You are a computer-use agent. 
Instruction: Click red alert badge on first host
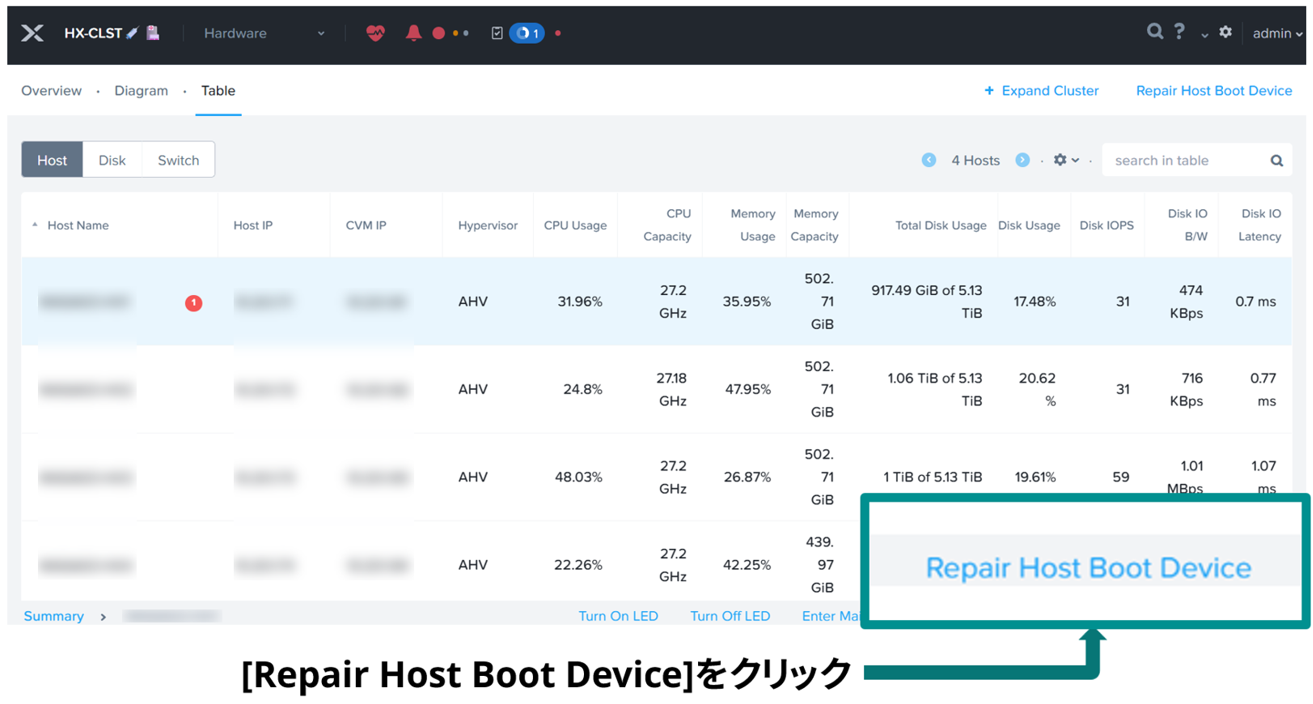tap(194, 302)
